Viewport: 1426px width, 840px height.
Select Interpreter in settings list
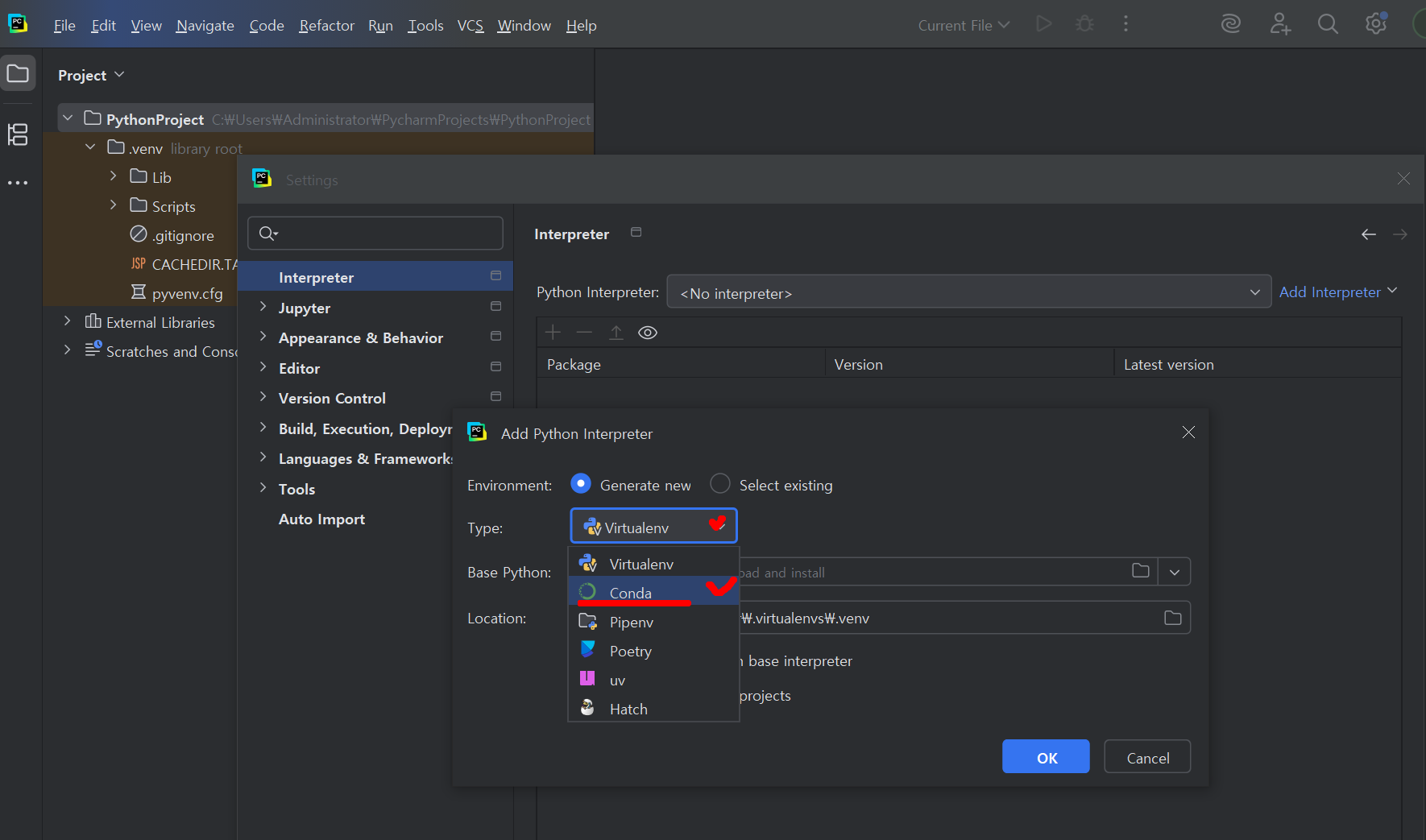[375, 276]
